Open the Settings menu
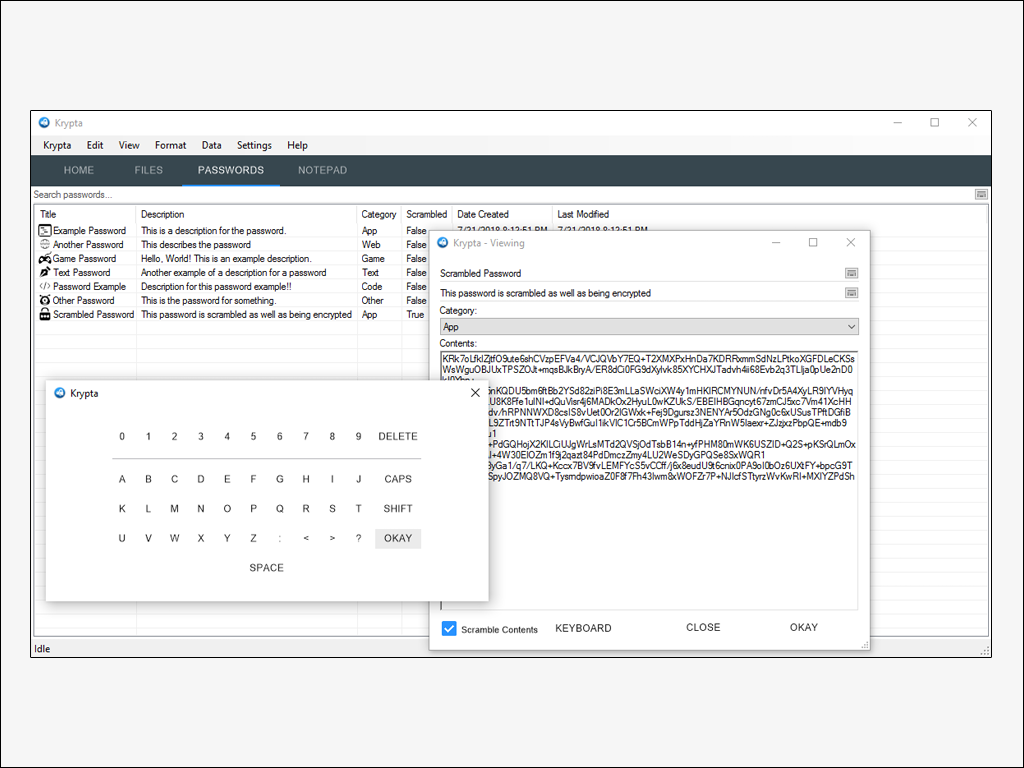 254,145
